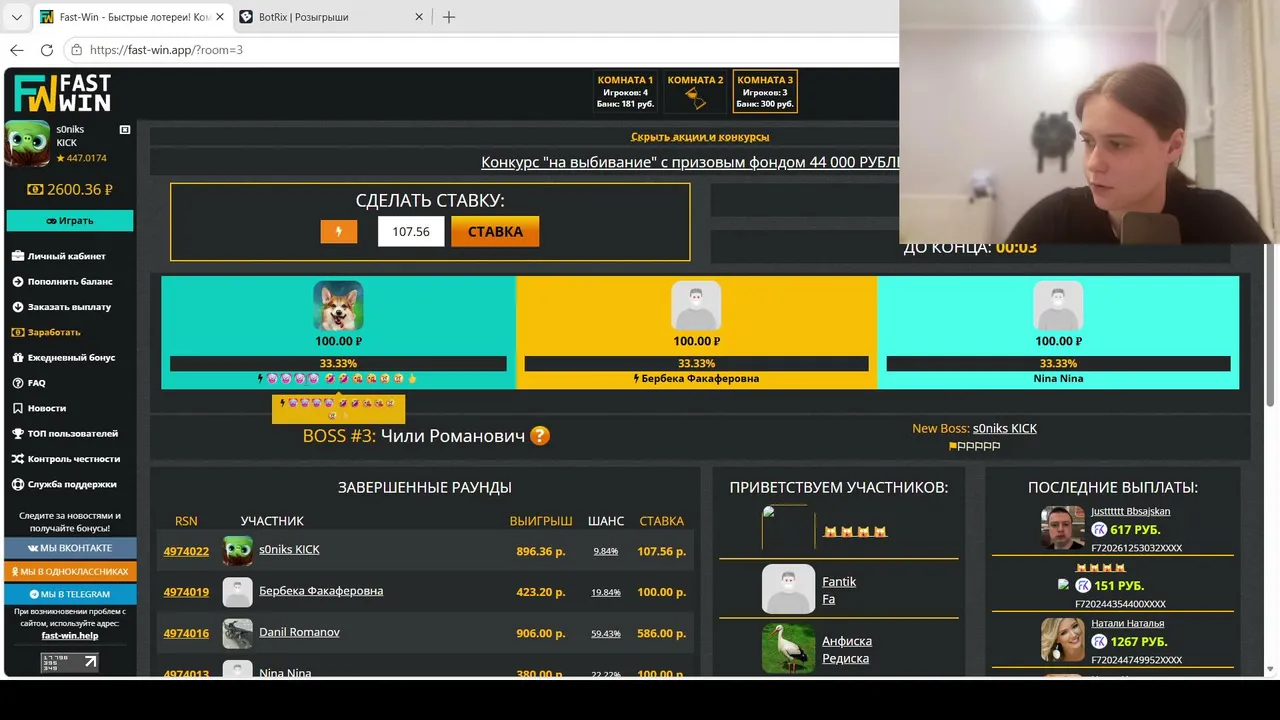1280x720 pixels.
Task: Open Бербека Факаферовна in completed rounds
Action: point(321,591)
